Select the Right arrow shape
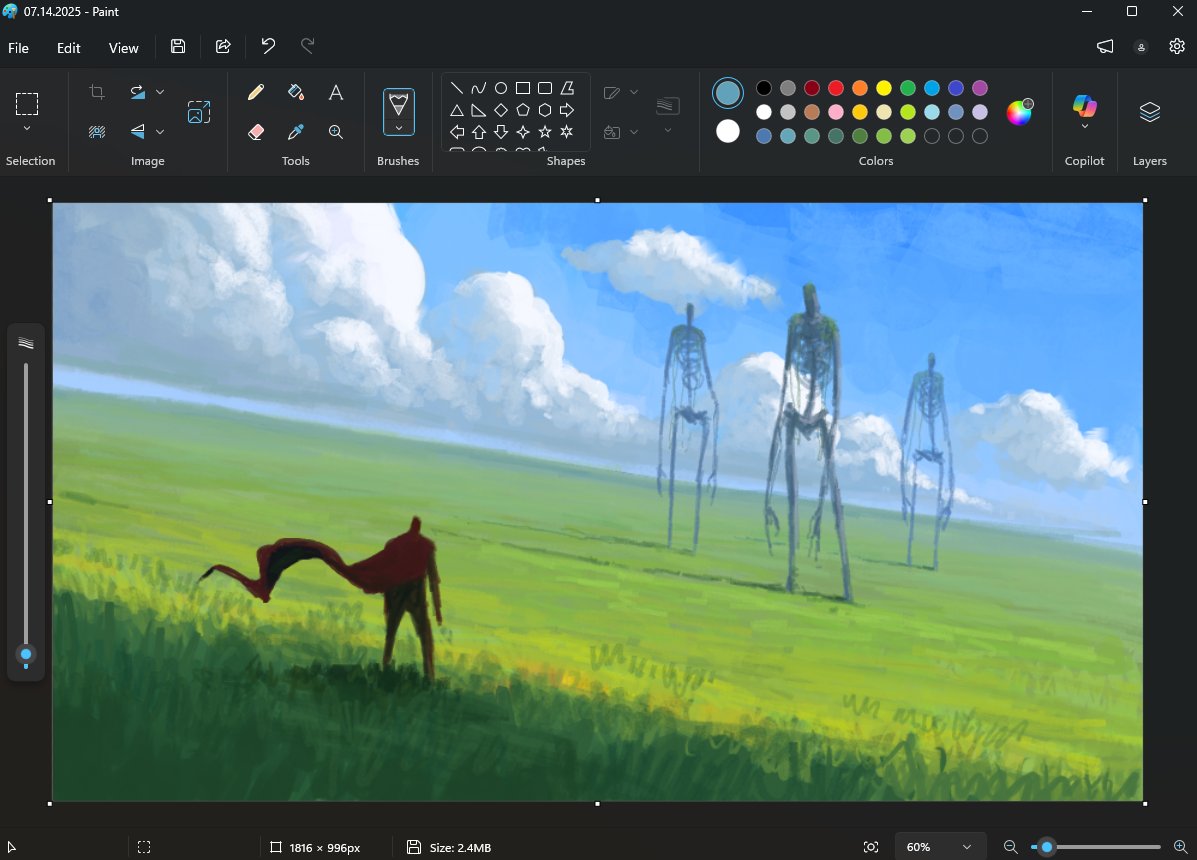 [x=567, y=110]
